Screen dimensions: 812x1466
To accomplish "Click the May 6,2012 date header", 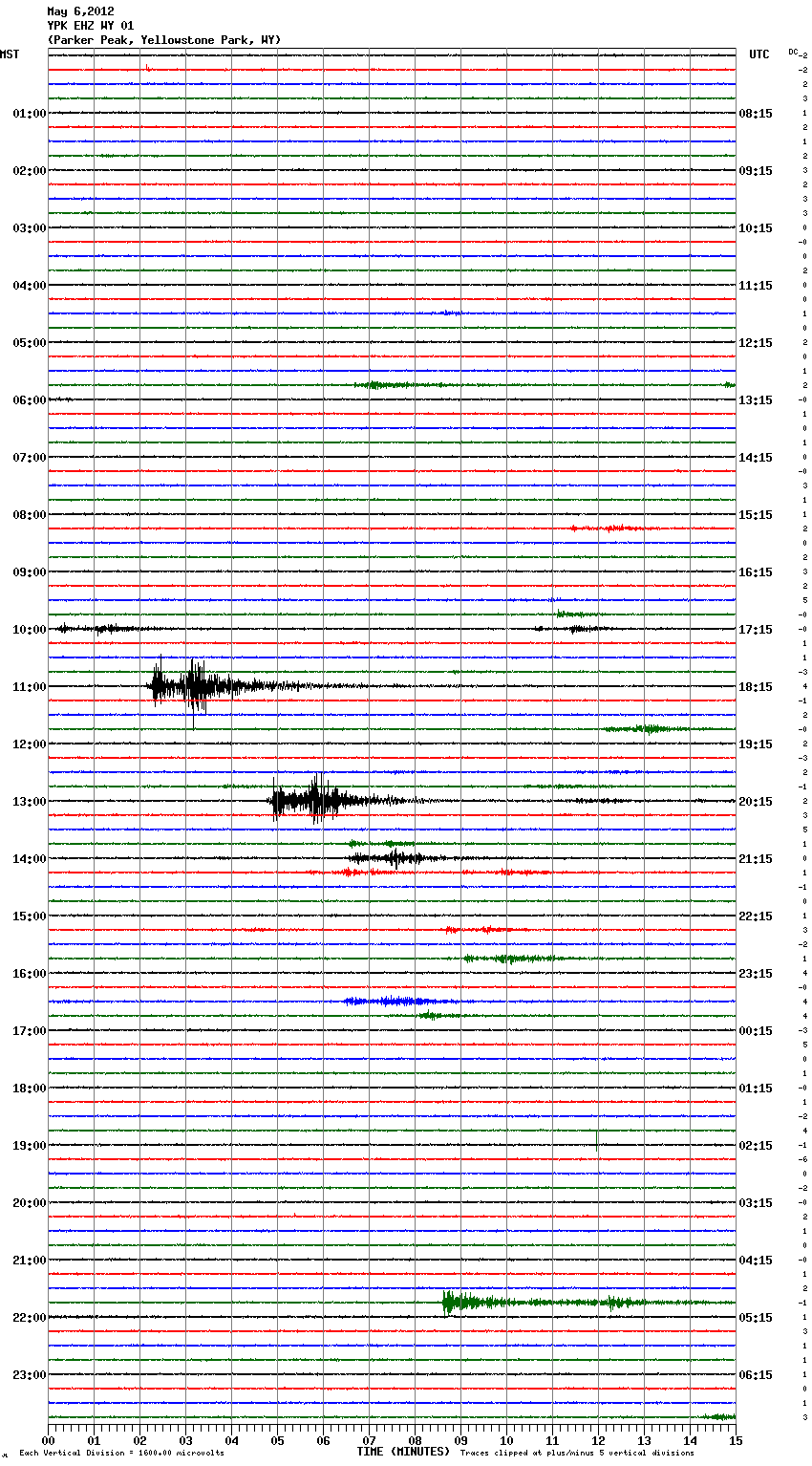I will (x=80, y=11).
